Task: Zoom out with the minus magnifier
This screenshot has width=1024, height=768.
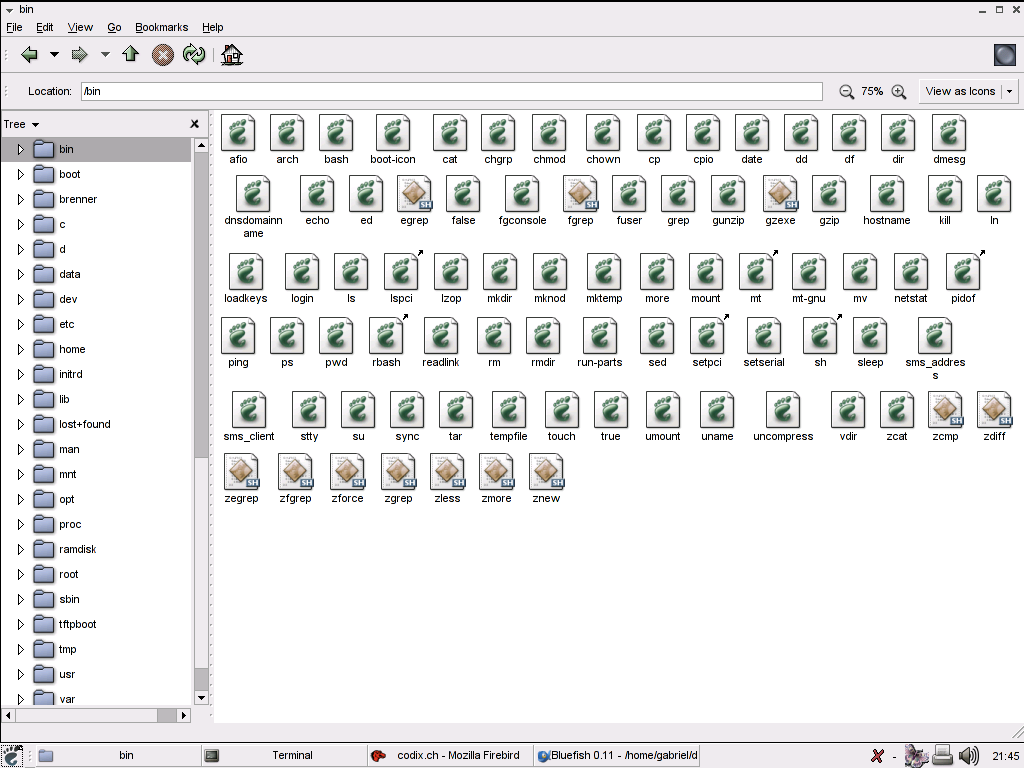Action: [847, 91]
